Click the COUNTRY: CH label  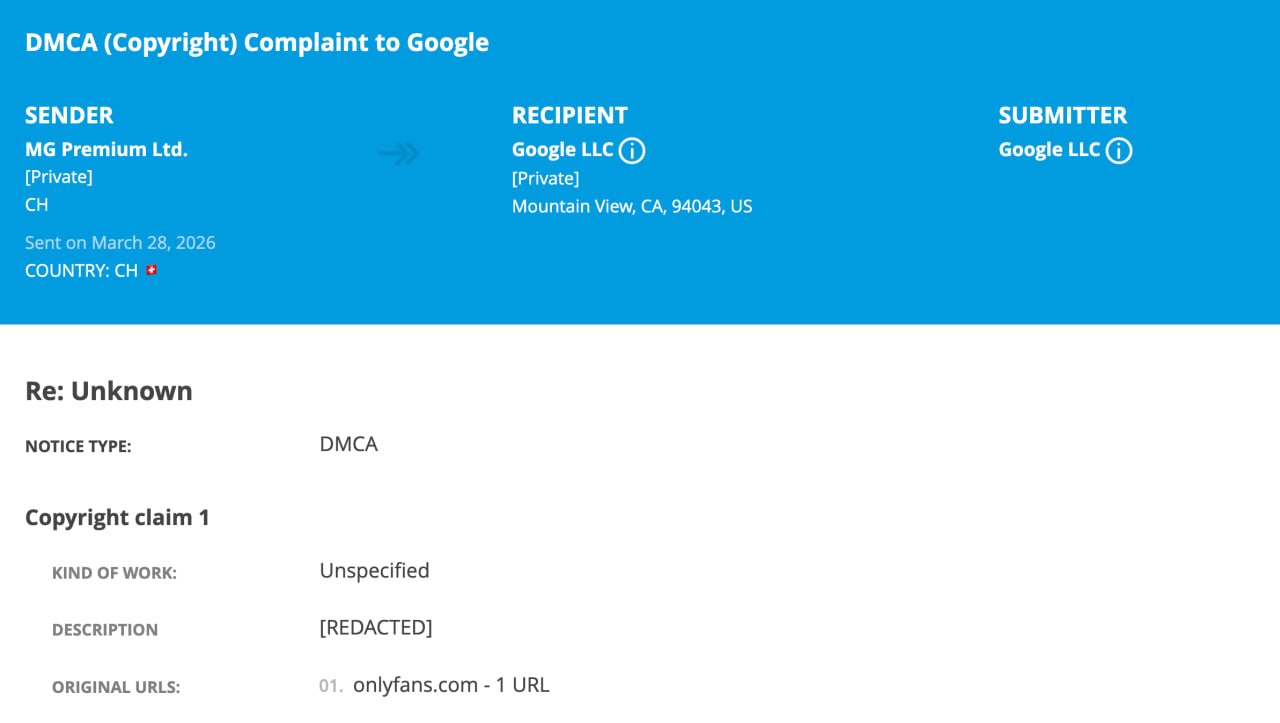[81, 271]
